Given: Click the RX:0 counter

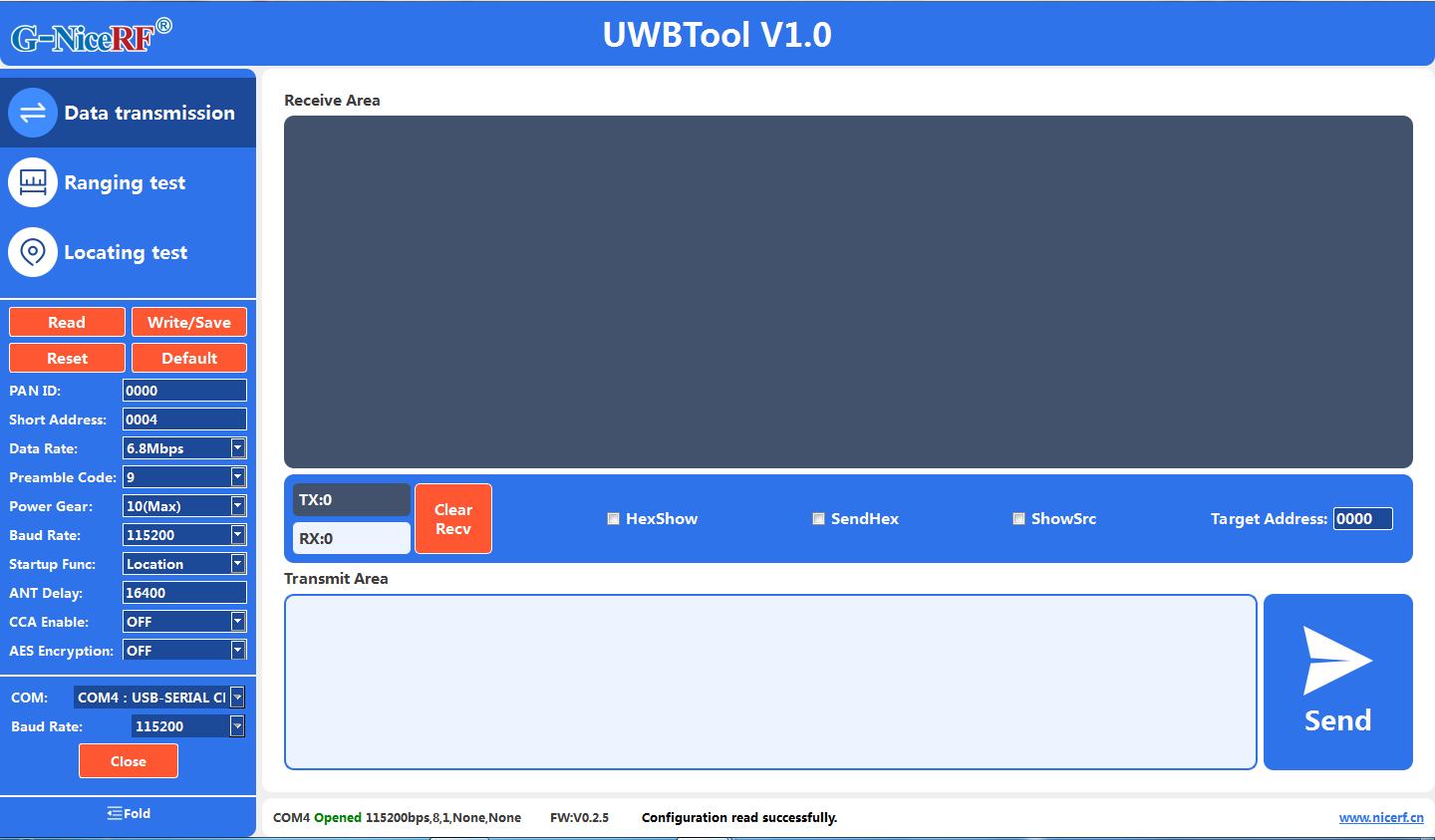Looking at the screenshot, I should (x=352, y=538).
